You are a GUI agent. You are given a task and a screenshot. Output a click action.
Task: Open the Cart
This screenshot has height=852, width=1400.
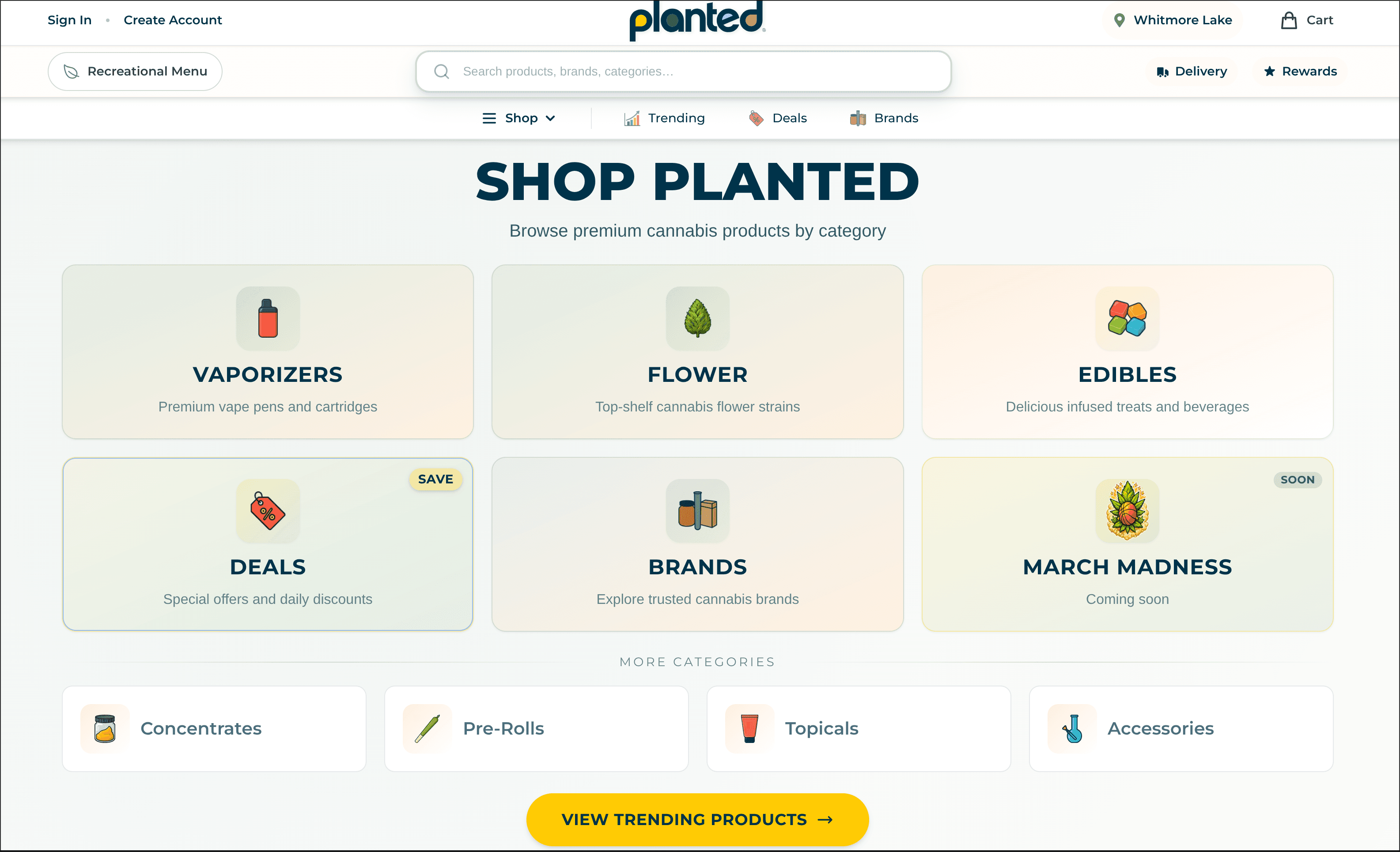pos(1307,20)
